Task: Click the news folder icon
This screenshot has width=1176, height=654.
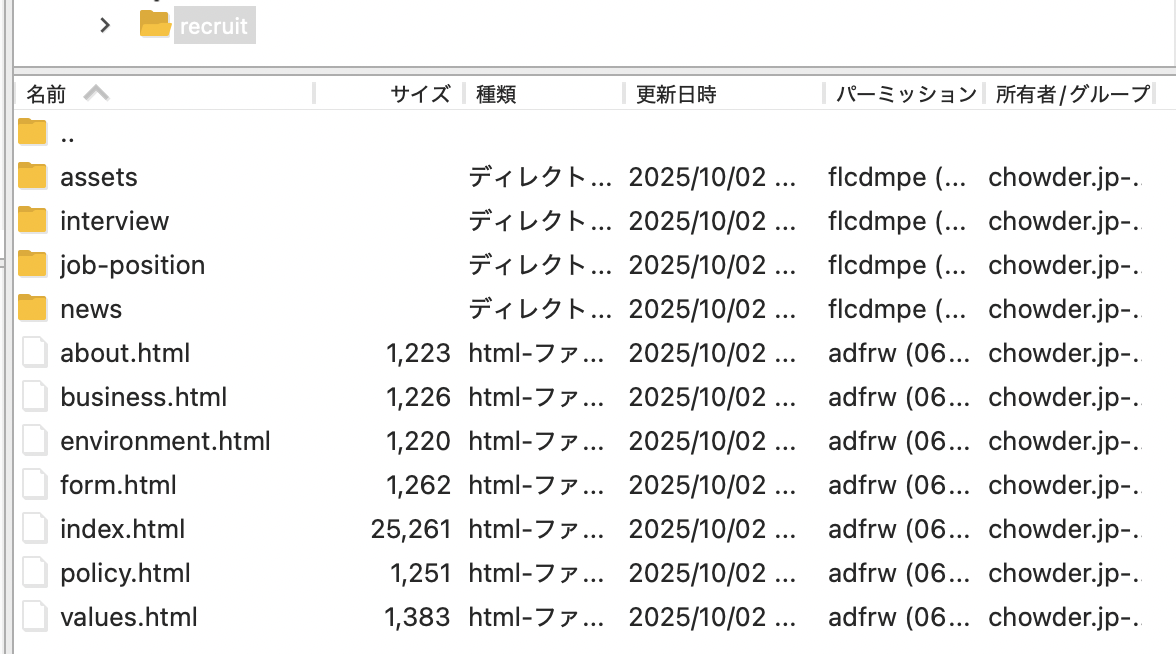Action: click(x=33, y=309)
